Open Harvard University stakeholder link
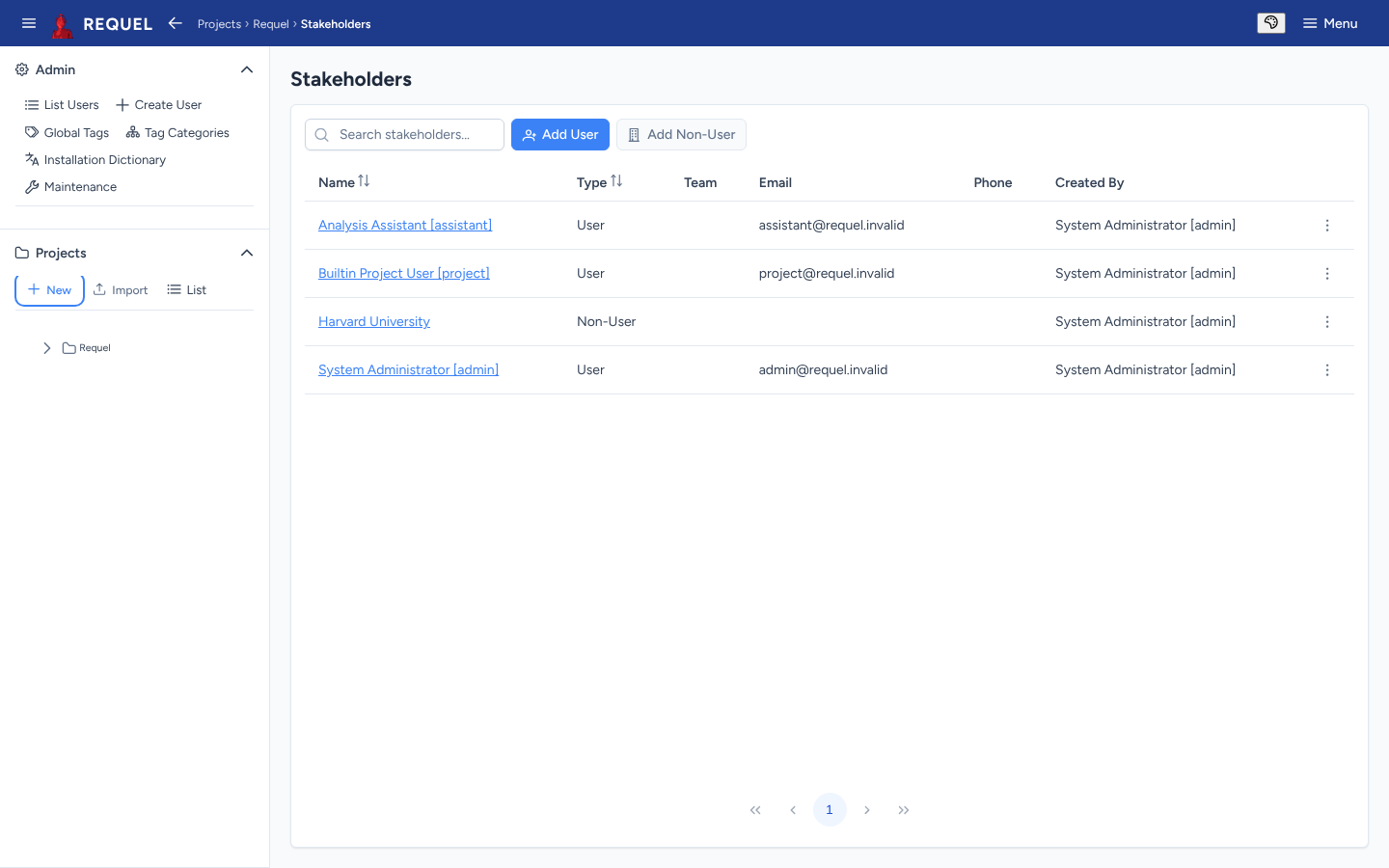This screenshot has height=868, width=1389. [374, 322]
